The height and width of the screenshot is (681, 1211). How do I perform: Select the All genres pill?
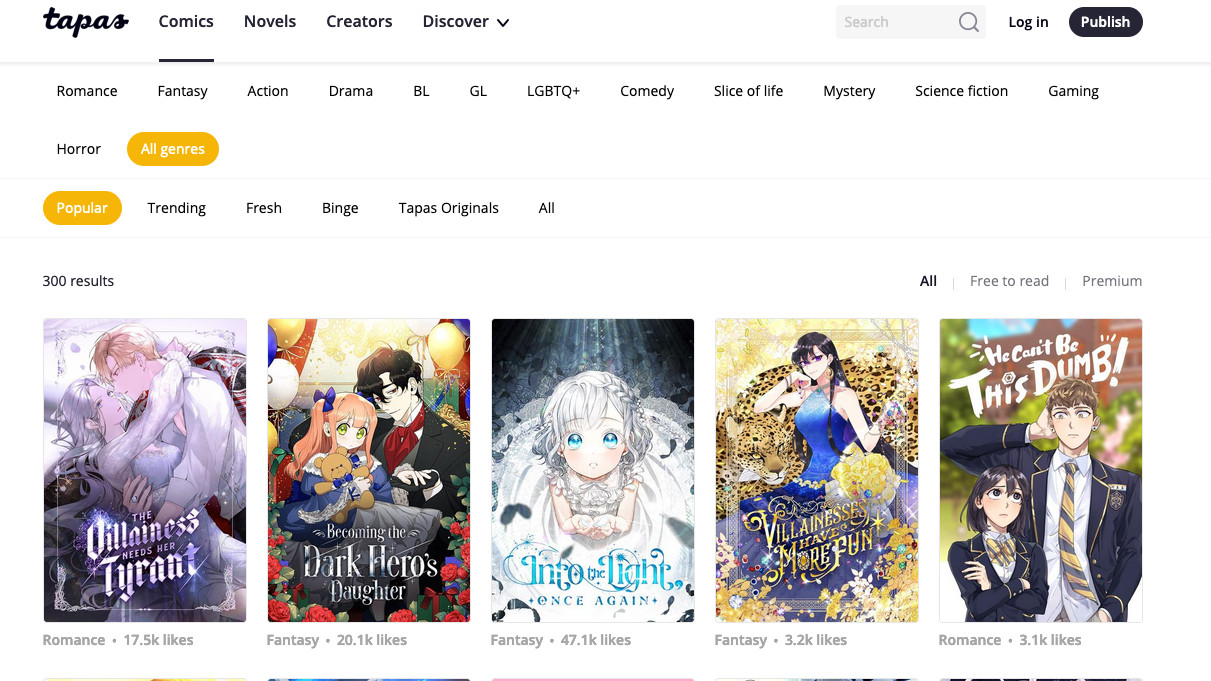(x=173, y=149)
